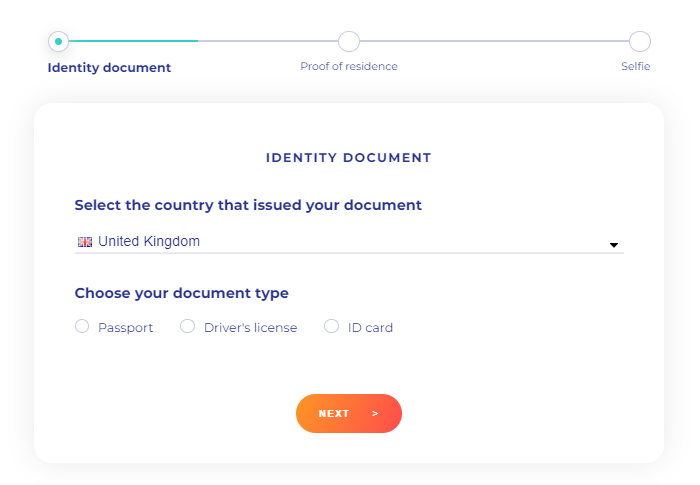The width and height of the screenshot is (700, 485).
Task: Click the arrow icon in Next button
Action: pos(375,414)
